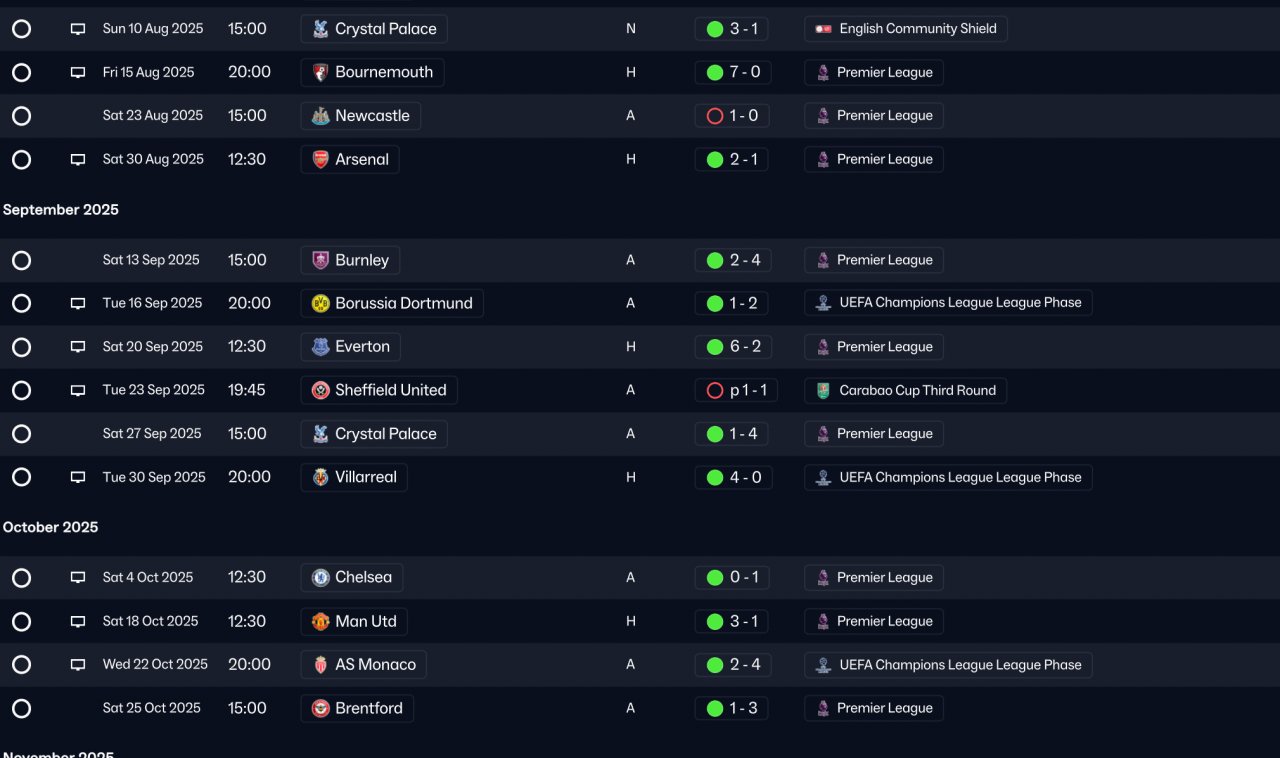Image resolution: width=1280 pixels, height=758 pixels.
Task: Click the Community Shield competition icon
Action: click(x=823, y=29)
